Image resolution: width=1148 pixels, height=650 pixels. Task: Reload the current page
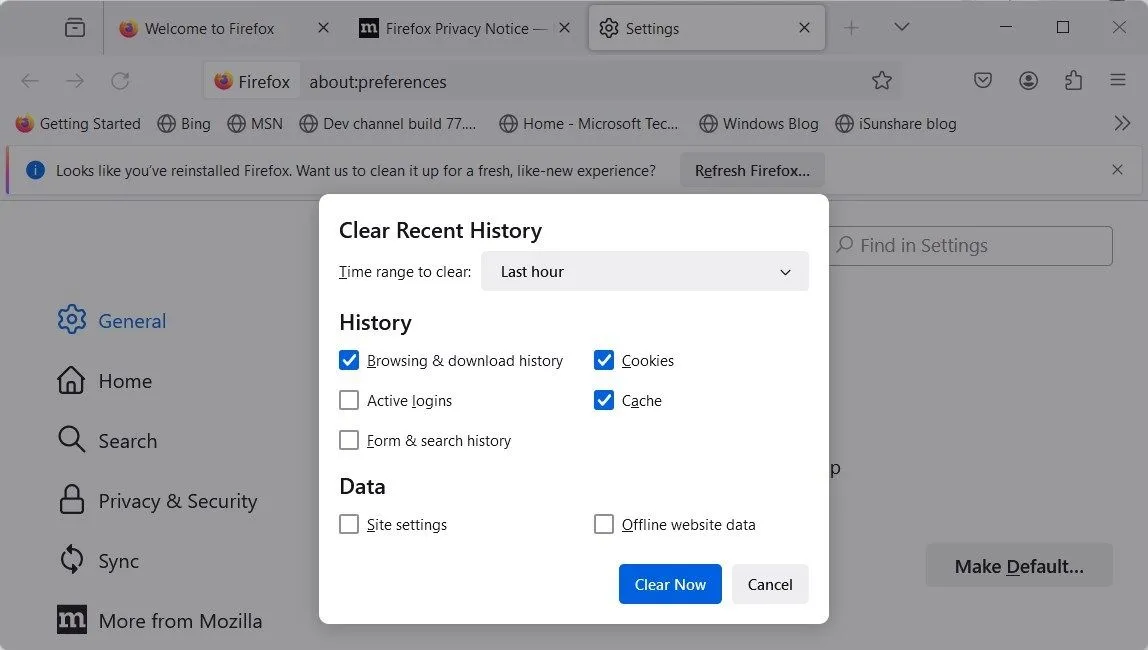click(121, 81)
